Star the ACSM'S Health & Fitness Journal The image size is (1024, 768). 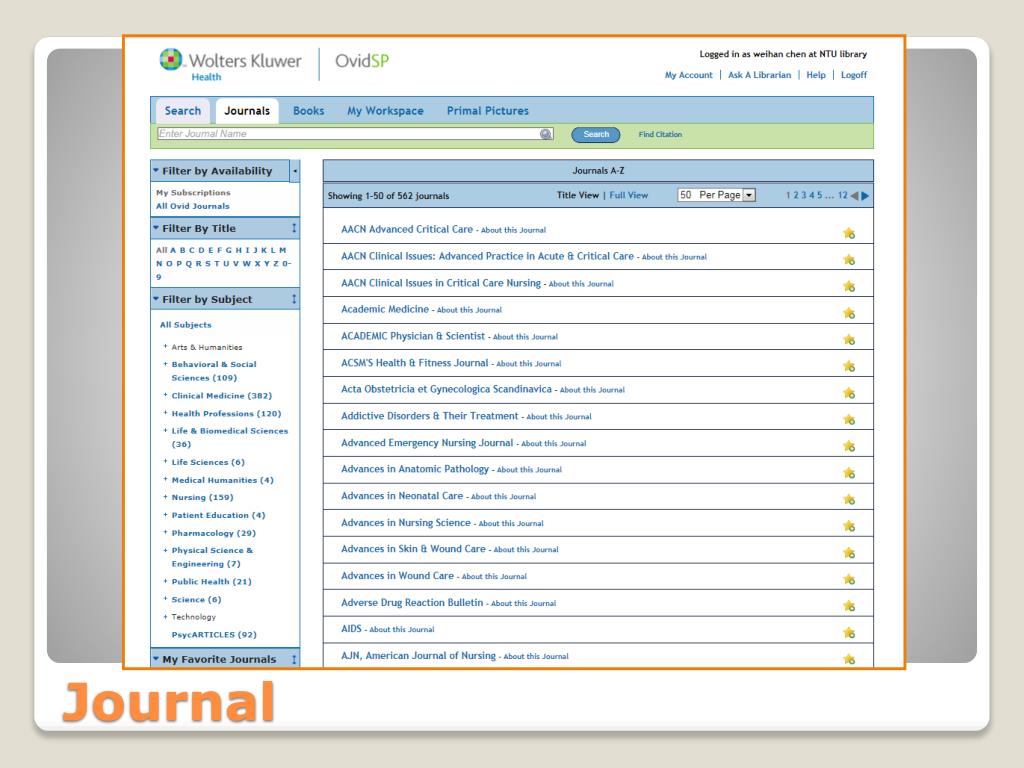pos(849,366)
